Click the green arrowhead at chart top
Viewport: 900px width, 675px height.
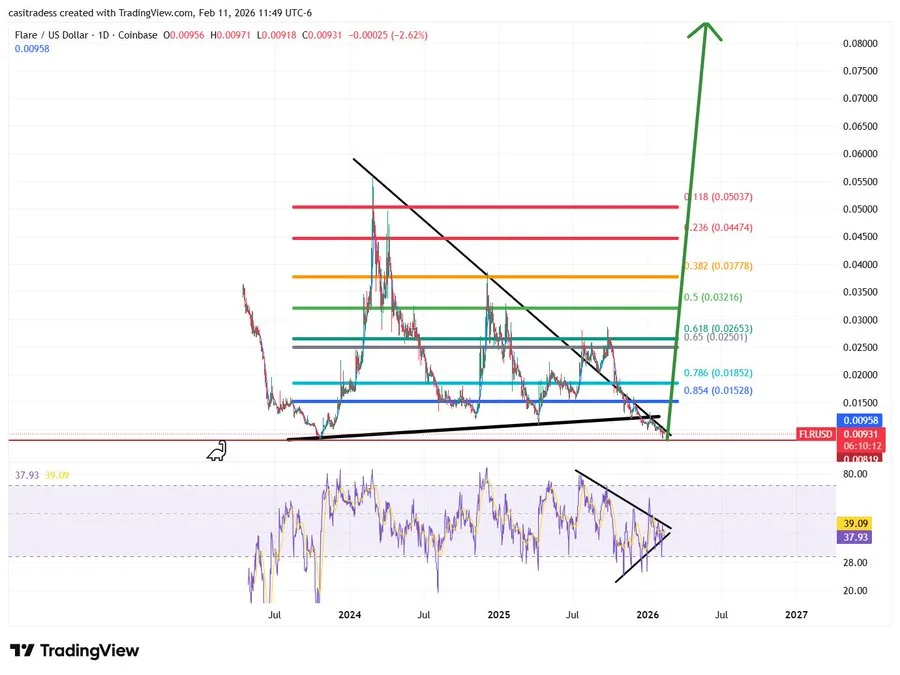705,31
